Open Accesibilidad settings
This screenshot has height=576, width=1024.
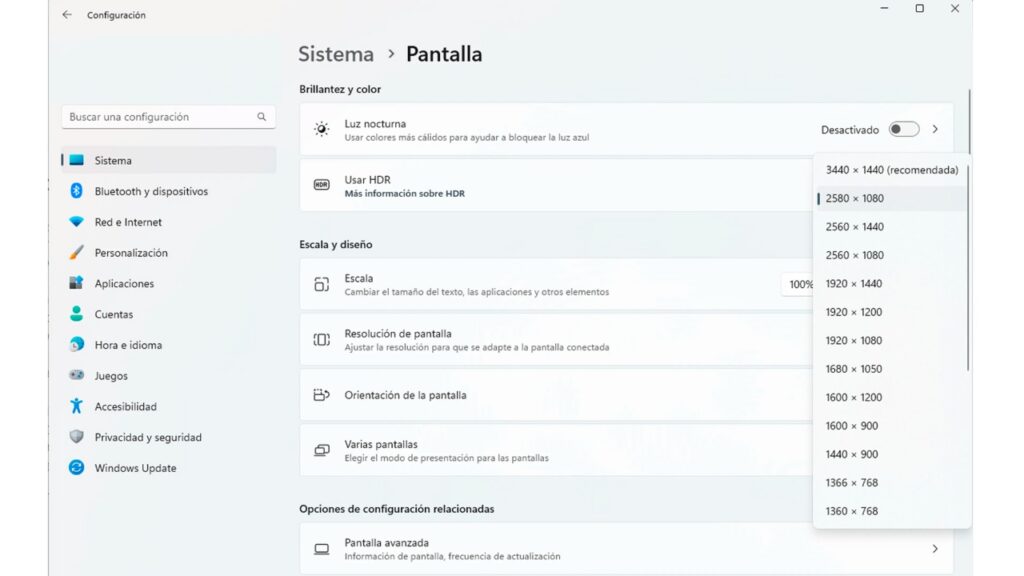click(125, 407)
